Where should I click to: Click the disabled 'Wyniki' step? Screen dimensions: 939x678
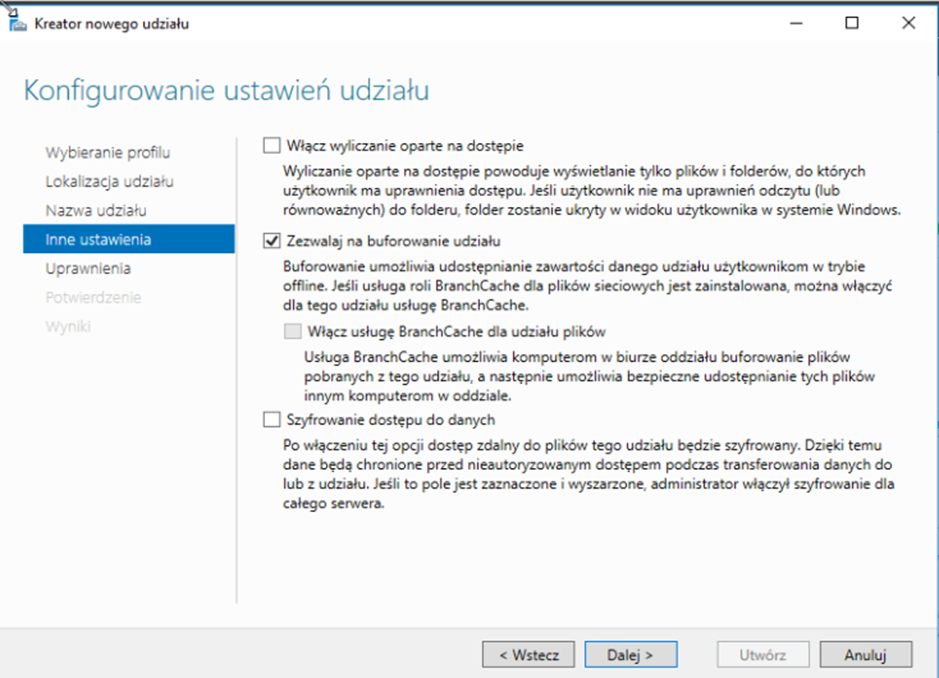pos(69,327)
